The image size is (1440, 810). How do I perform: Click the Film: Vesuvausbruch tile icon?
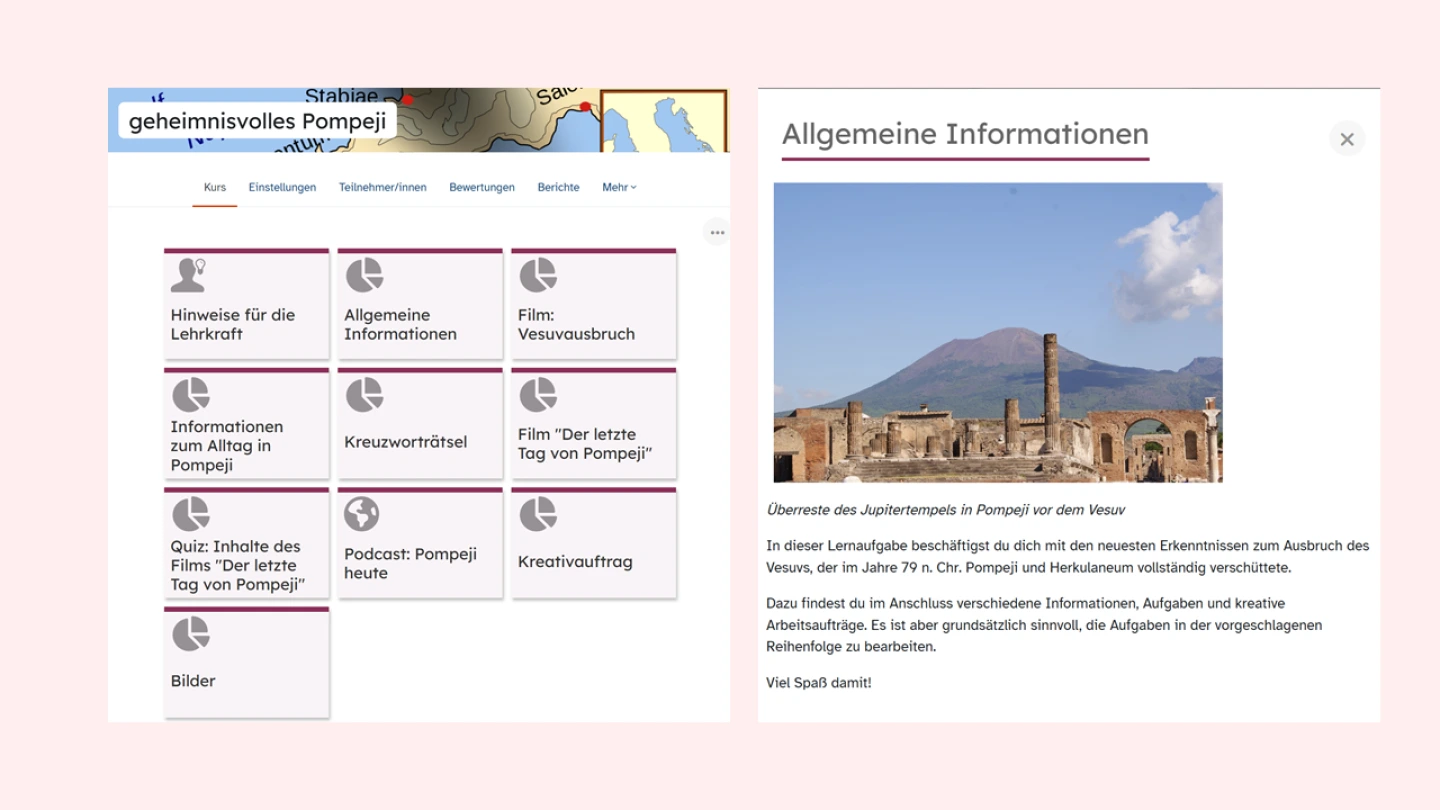538,275
